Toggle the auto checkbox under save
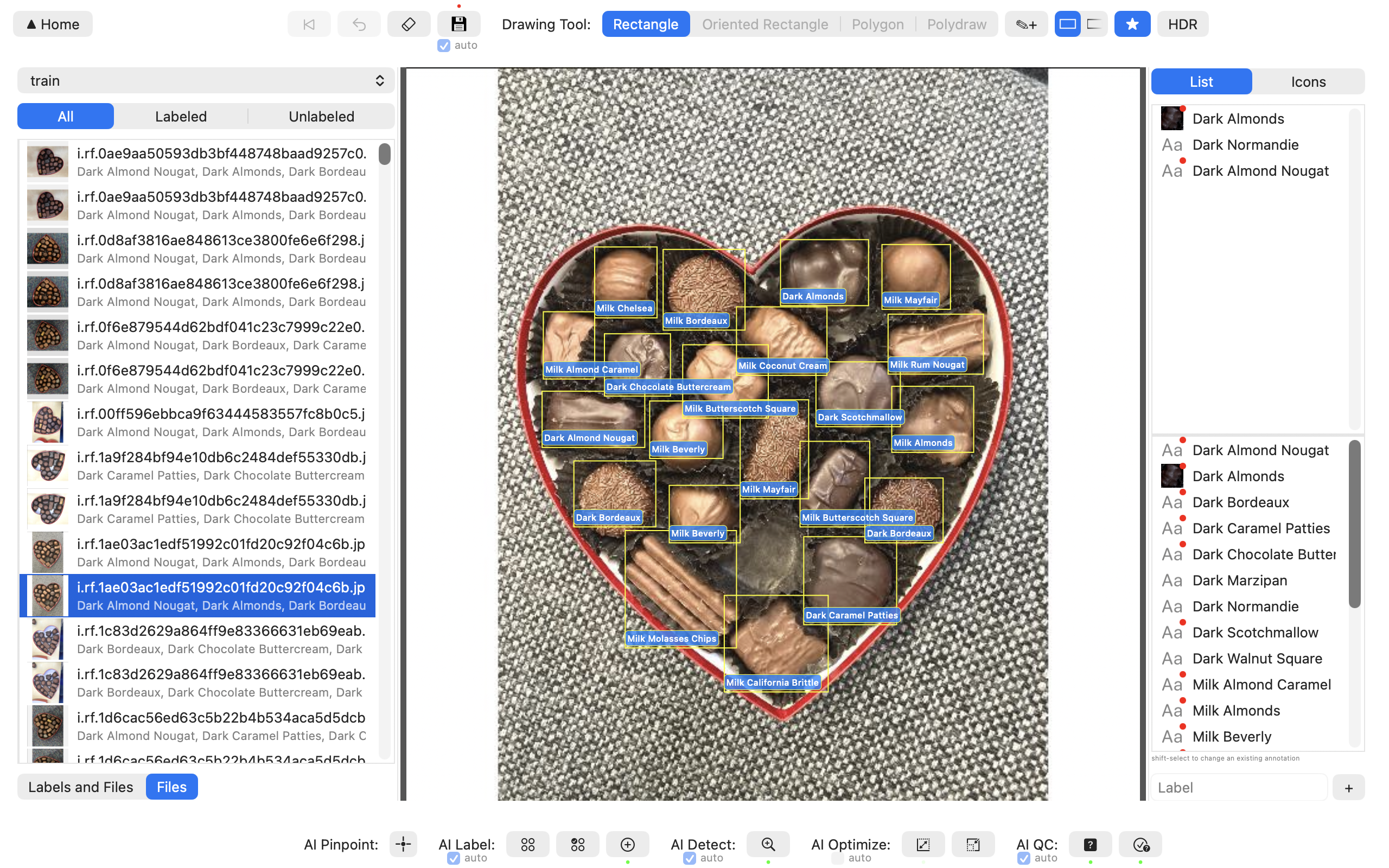This screenshot has width=1389, height=868. 444,46
